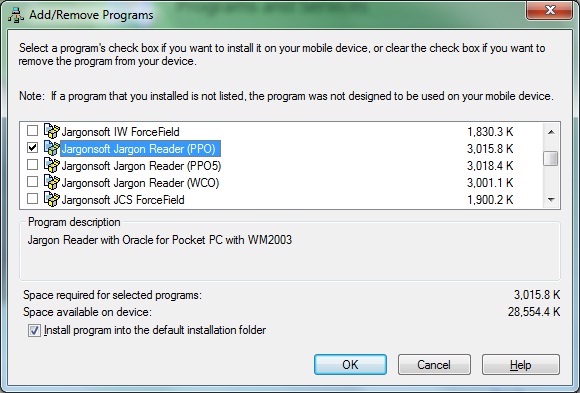Check the Jargonsoft JCS ForceField box
The image size is (580, 393).
(33, 198)
